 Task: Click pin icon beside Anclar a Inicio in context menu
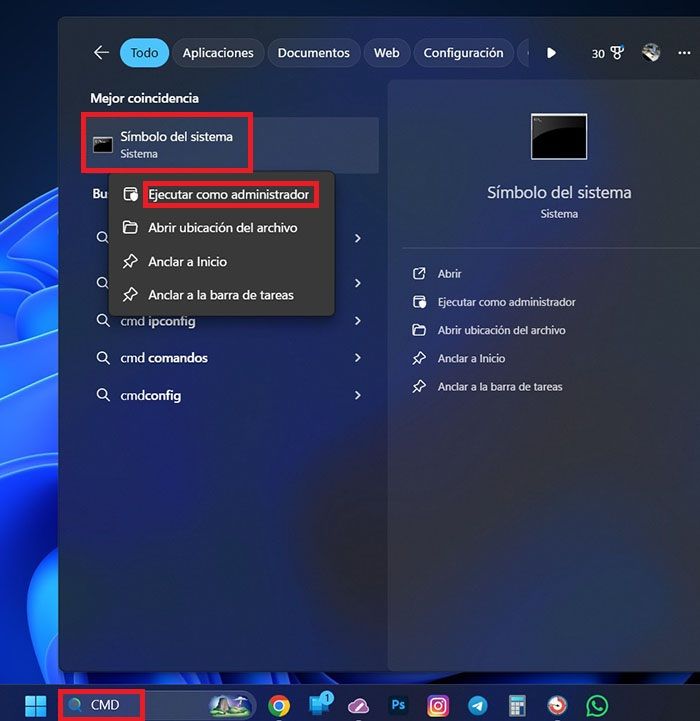130,261
